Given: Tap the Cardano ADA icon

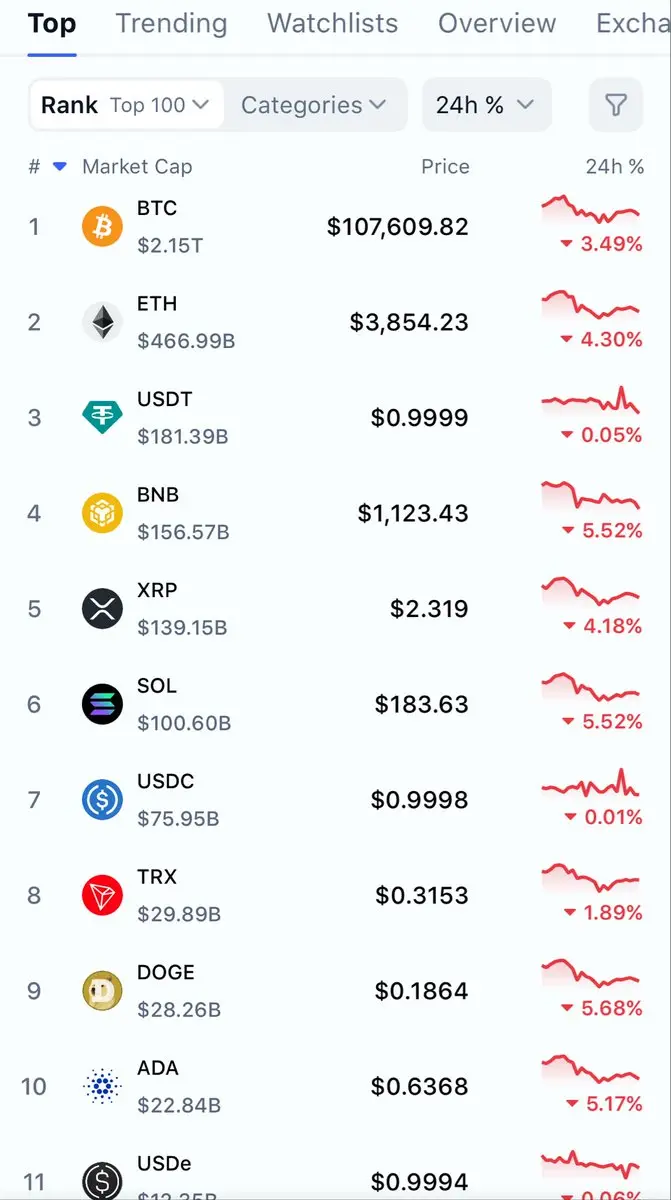Looking at the screenshot, I should click(x=102, y=1086).
